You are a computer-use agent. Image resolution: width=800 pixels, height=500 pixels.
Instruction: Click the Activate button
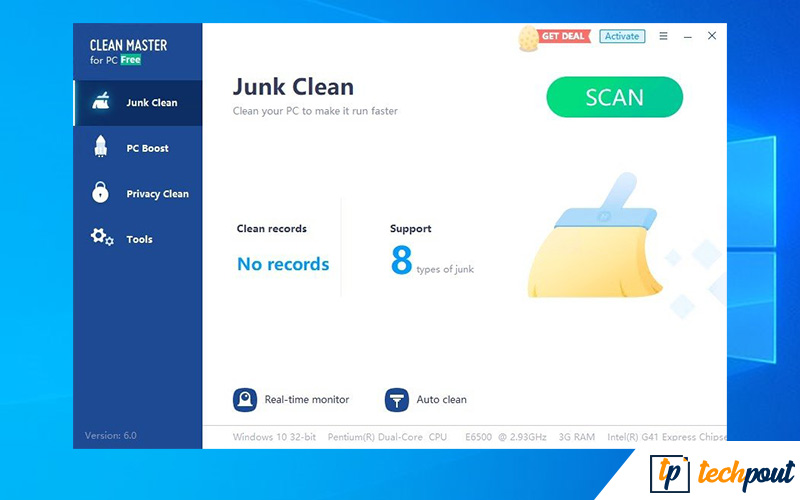pos(622,36)
